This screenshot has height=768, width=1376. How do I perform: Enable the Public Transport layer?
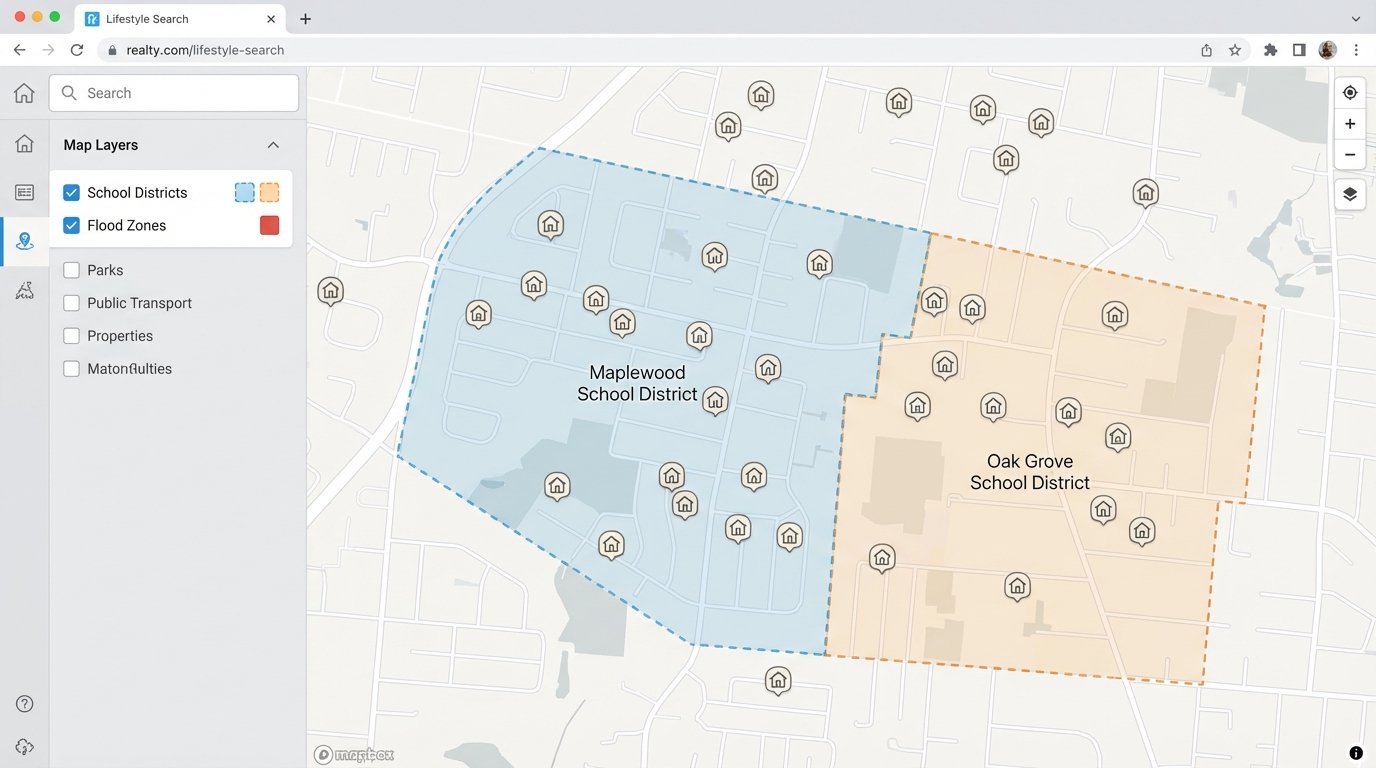point(71,302)
